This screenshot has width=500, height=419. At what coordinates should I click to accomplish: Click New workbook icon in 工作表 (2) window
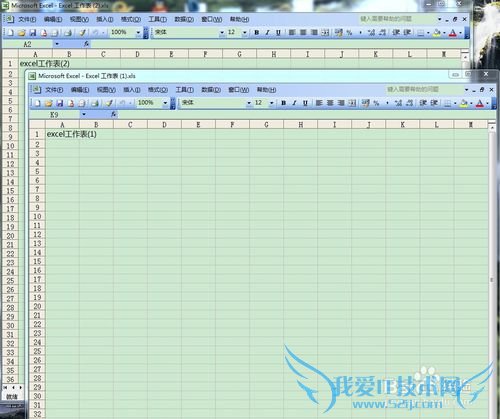pos(10,32)
